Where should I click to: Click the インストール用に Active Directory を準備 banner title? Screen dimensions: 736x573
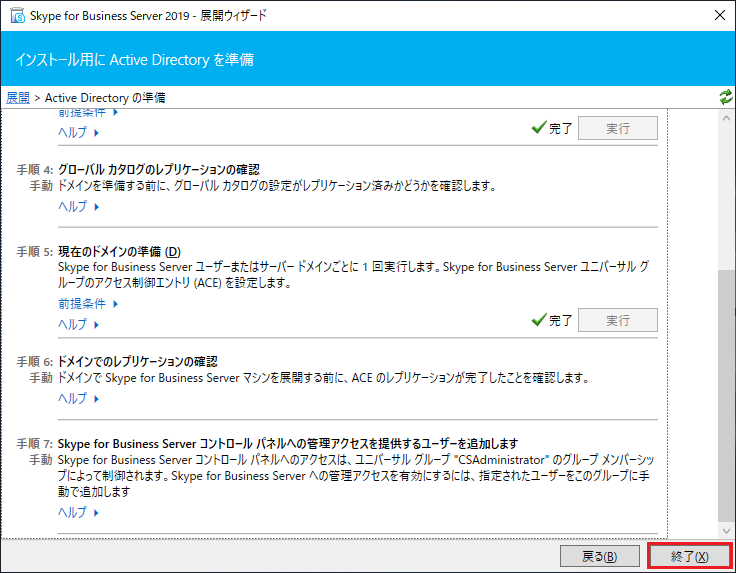click(x=134, y=60)
